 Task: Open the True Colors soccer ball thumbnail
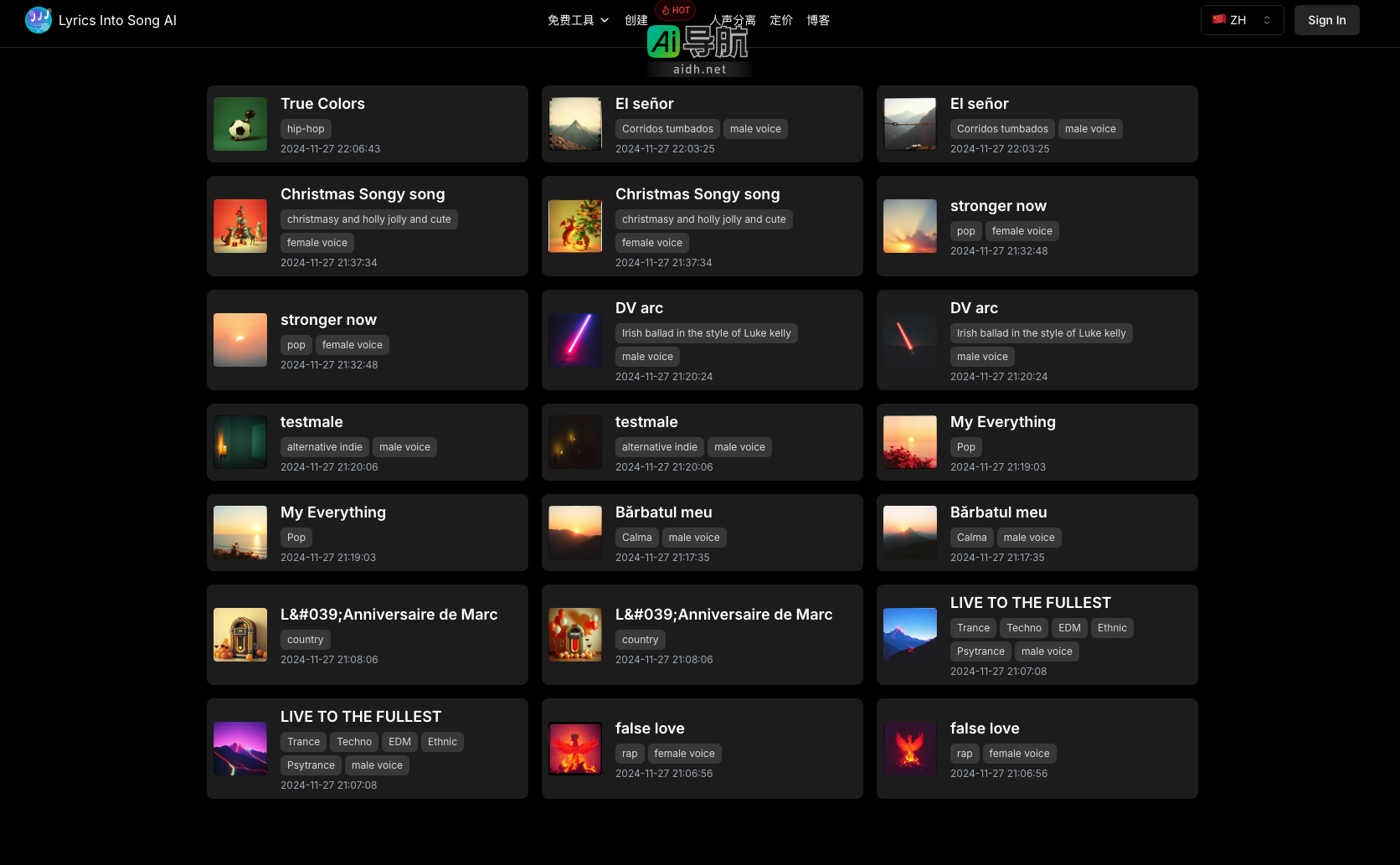[x=240, y=124]
